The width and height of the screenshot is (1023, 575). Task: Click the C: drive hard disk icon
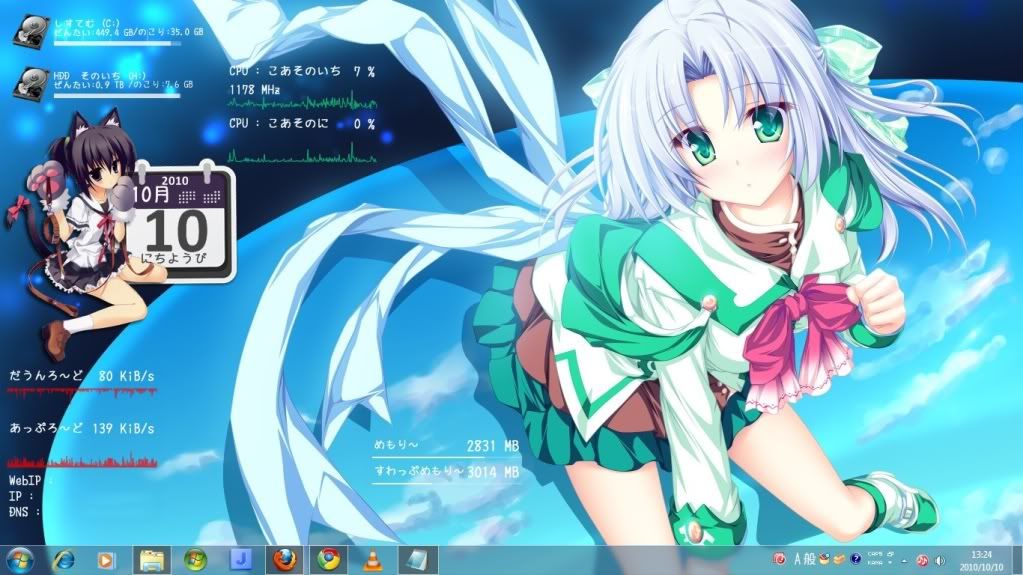[31, 30]
